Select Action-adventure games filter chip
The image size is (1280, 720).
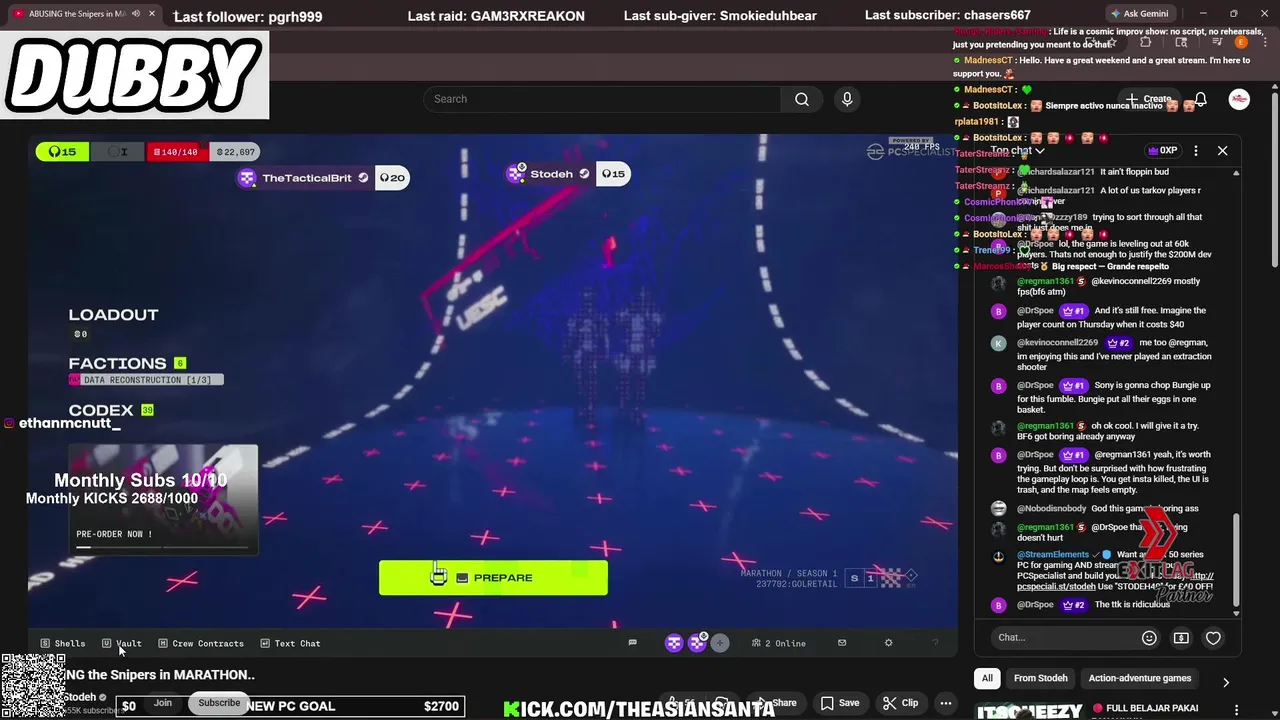tap(1139, 678)
